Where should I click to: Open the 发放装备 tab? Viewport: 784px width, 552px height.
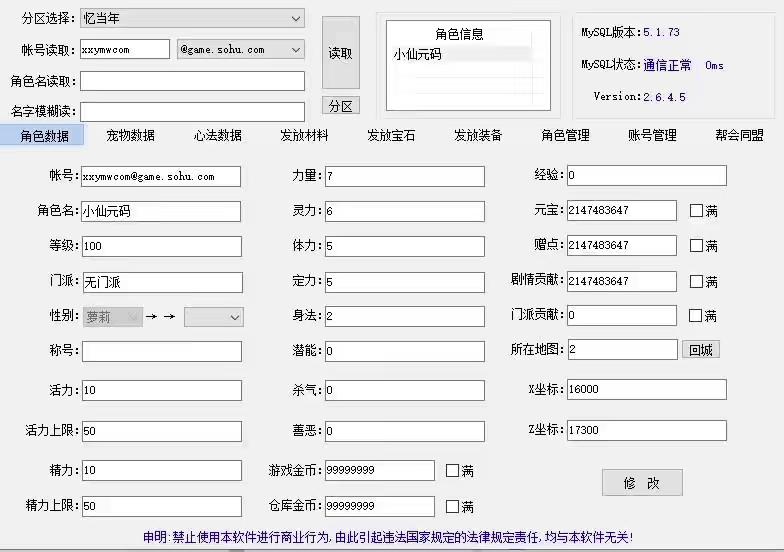(x=478, y=136)
